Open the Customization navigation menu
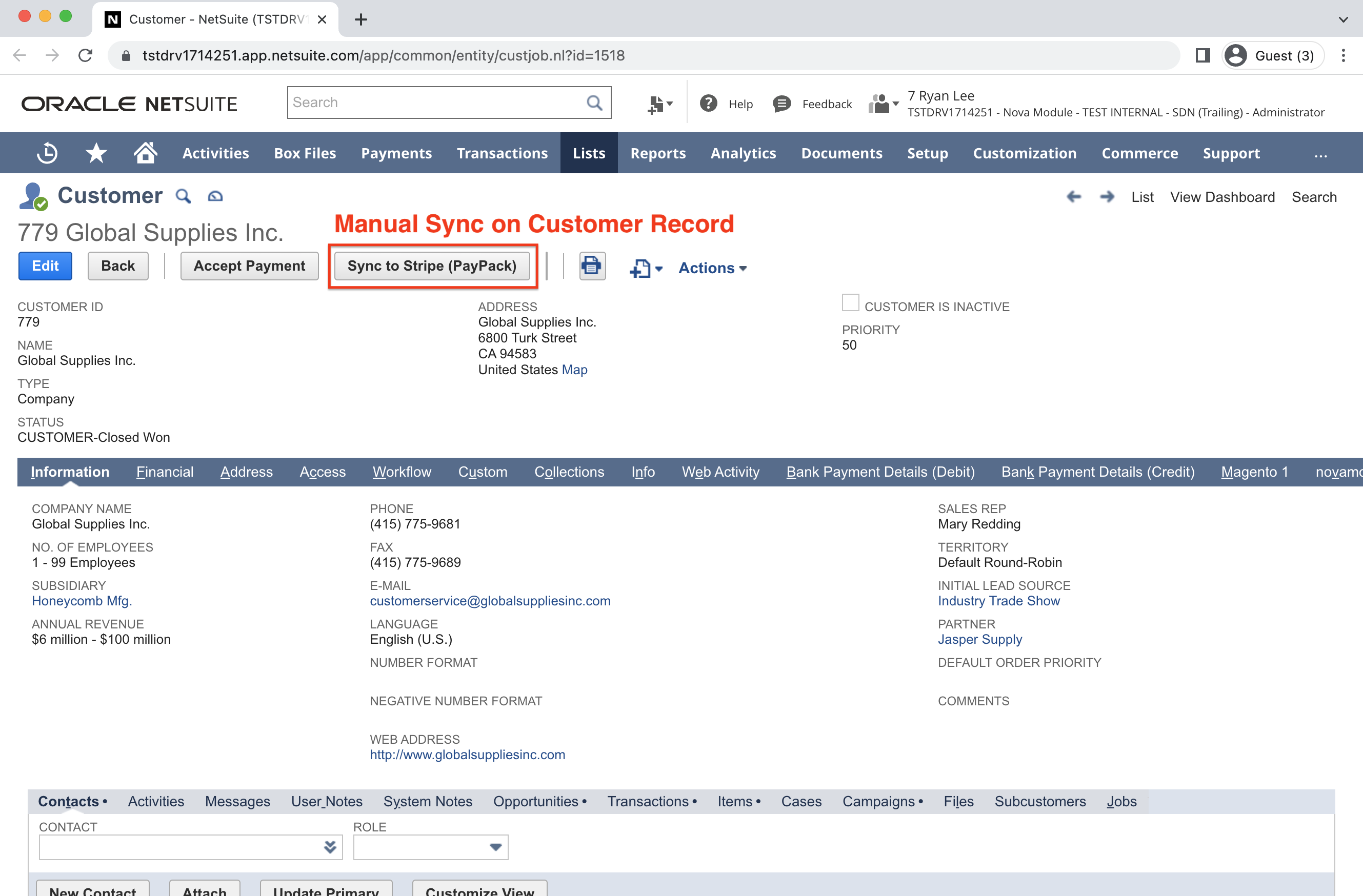Image resolution: width=1363 pixels, height=896 pixels. [1025, 153]
